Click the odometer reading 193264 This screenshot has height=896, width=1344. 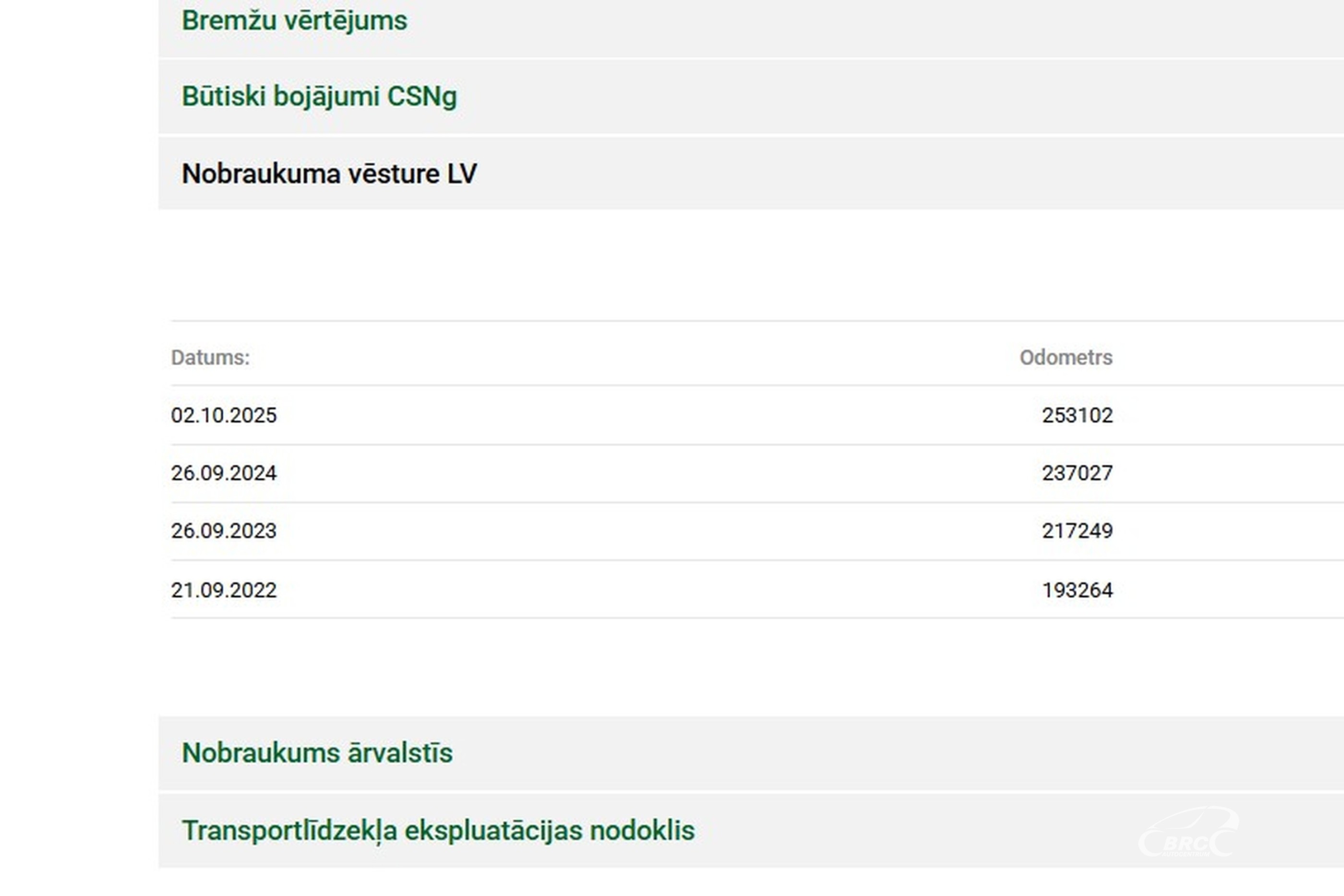click(x=1077, y=590)
